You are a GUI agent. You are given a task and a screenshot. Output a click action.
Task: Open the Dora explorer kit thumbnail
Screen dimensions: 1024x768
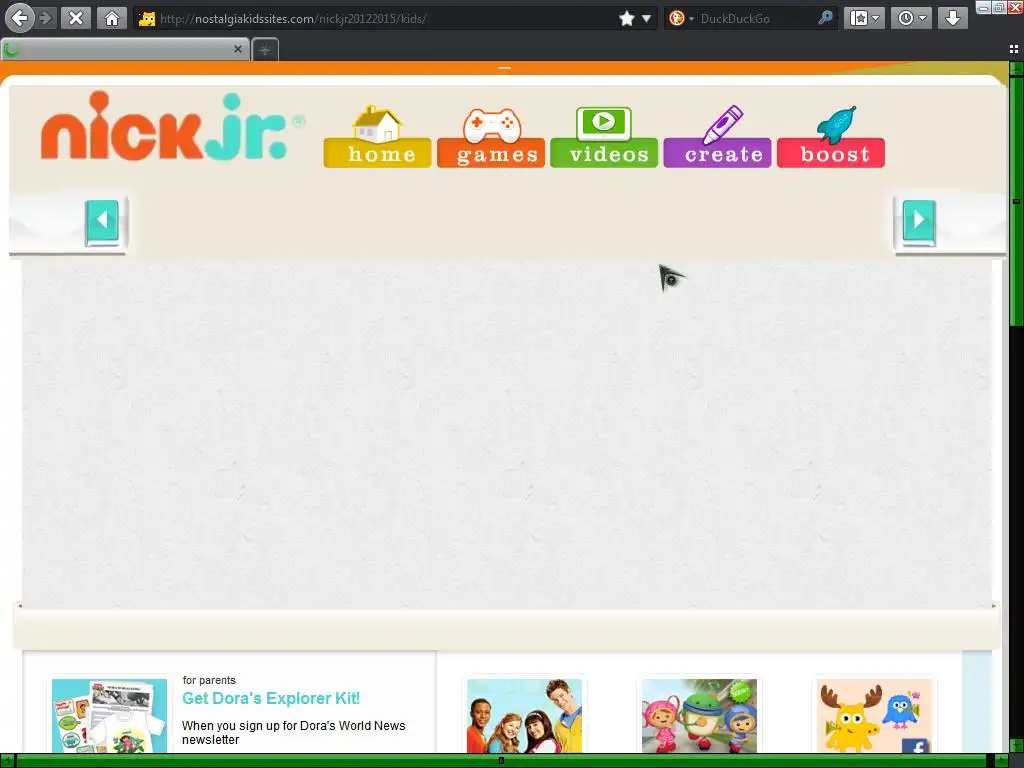point(110,716)
